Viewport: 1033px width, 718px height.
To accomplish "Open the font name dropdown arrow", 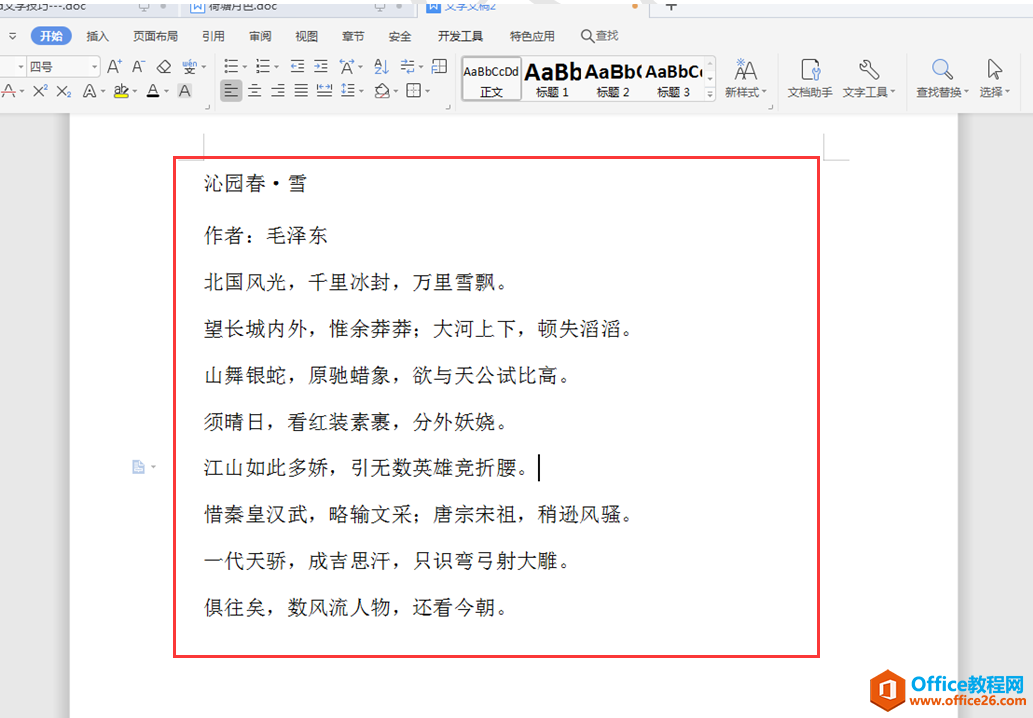I will (x=20, y=67).
